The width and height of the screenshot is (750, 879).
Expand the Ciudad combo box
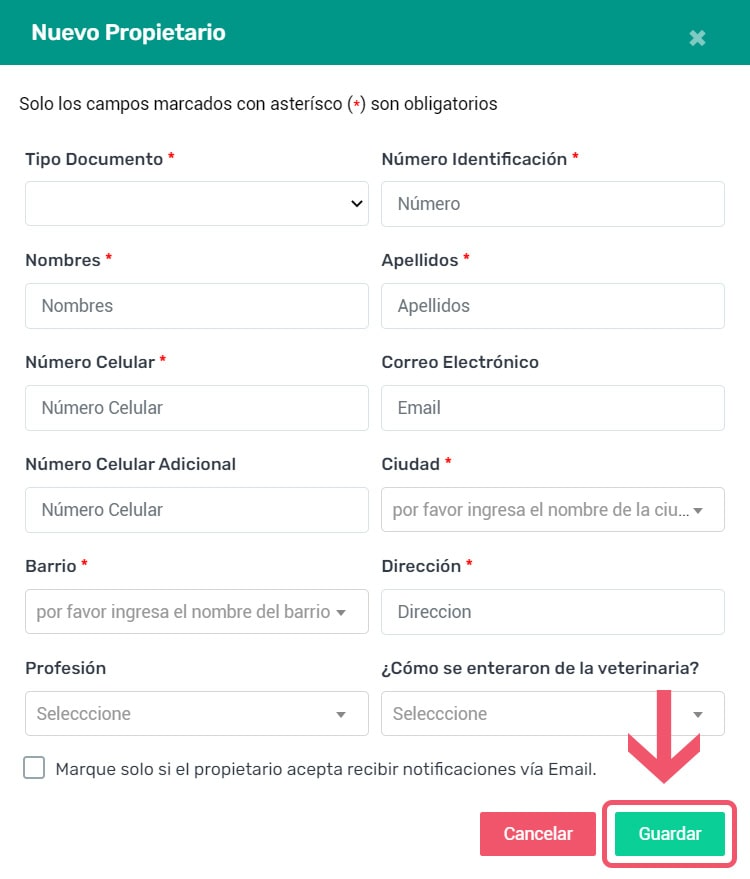click(x=553, y=510)
